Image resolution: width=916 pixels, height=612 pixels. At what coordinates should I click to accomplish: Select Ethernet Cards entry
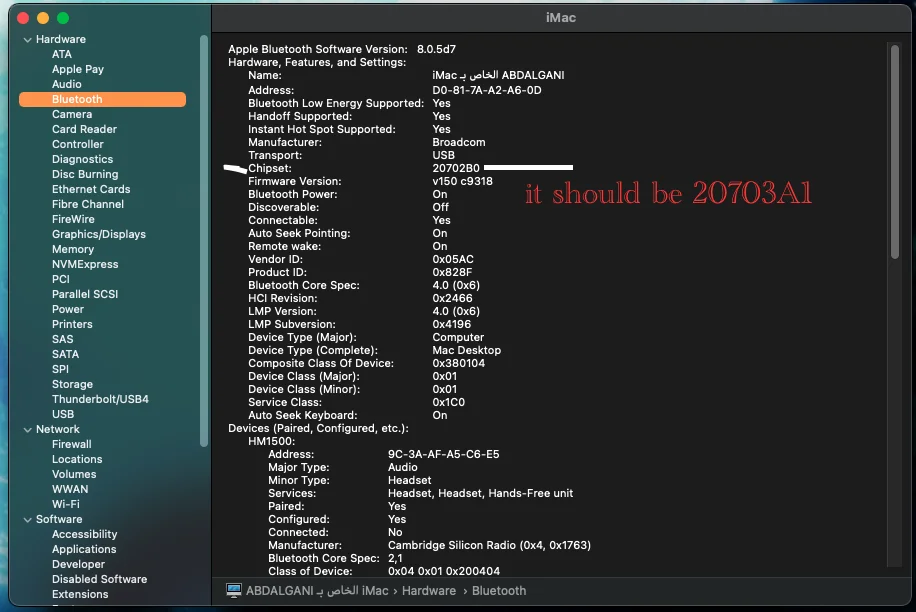91,189
